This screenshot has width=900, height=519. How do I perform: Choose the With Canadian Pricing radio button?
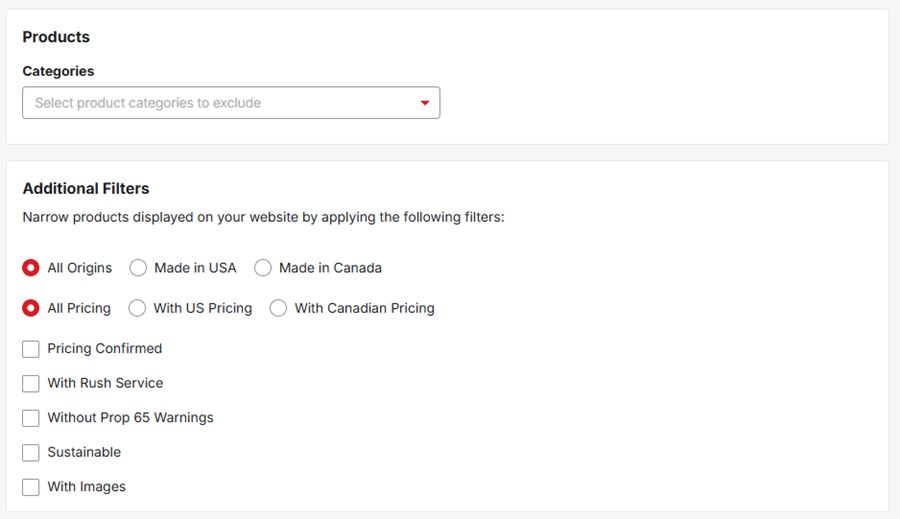278,308
